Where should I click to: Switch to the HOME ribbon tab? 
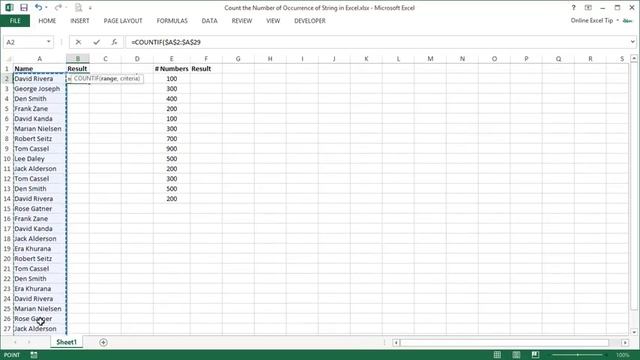(x=47, y=21)
